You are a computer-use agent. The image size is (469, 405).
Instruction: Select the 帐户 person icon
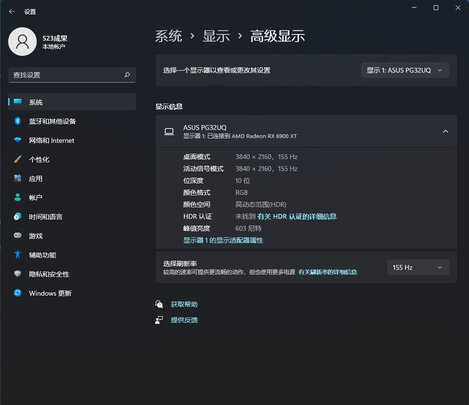[18, 197]
